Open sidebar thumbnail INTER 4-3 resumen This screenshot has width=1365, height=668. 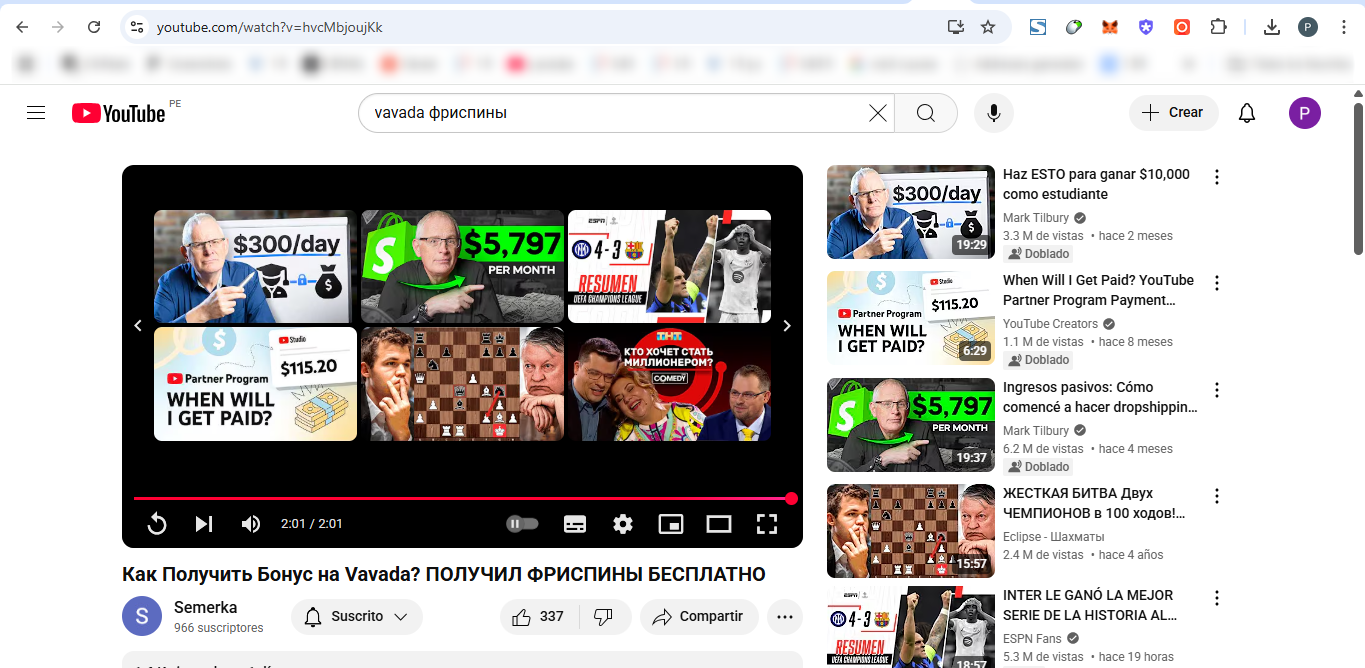tap(911, 627)
